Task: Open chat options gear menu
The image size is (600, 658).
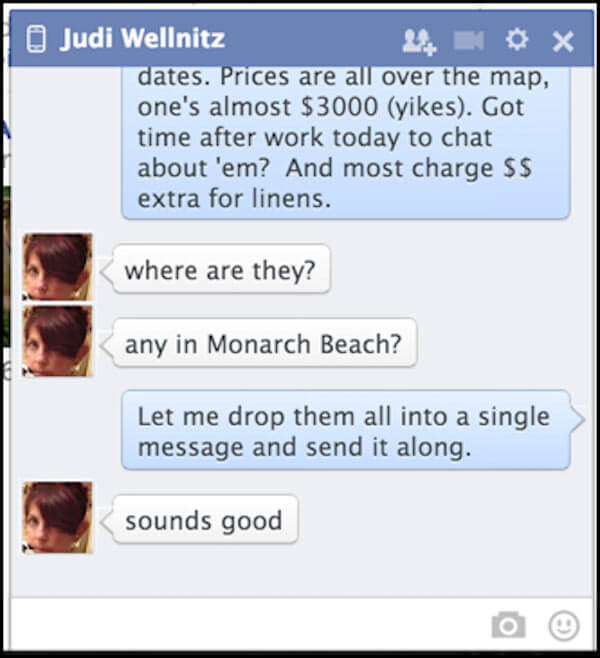Action: (x=517, y=40)
